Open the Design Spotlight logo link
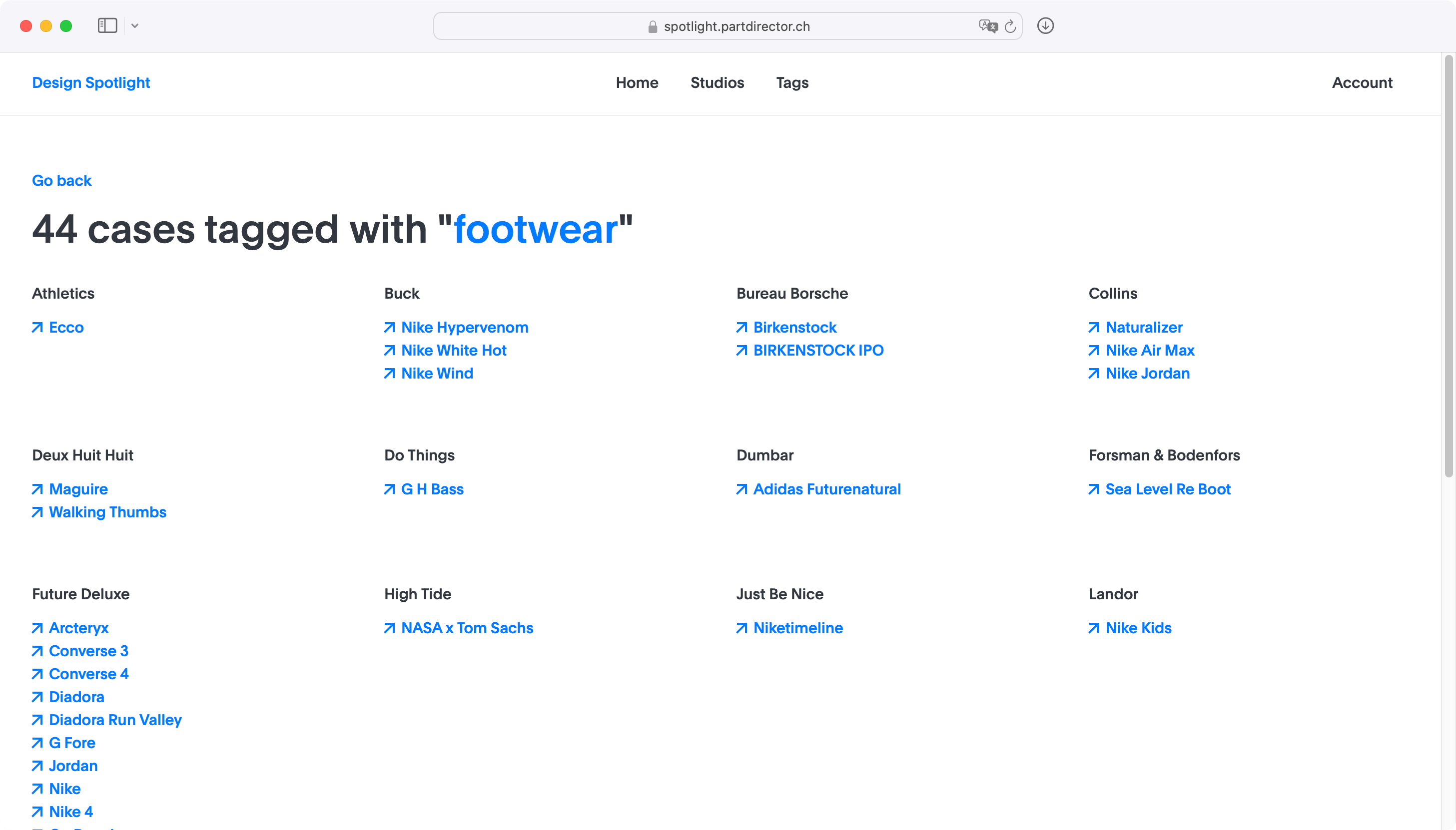 pos(90,83)
